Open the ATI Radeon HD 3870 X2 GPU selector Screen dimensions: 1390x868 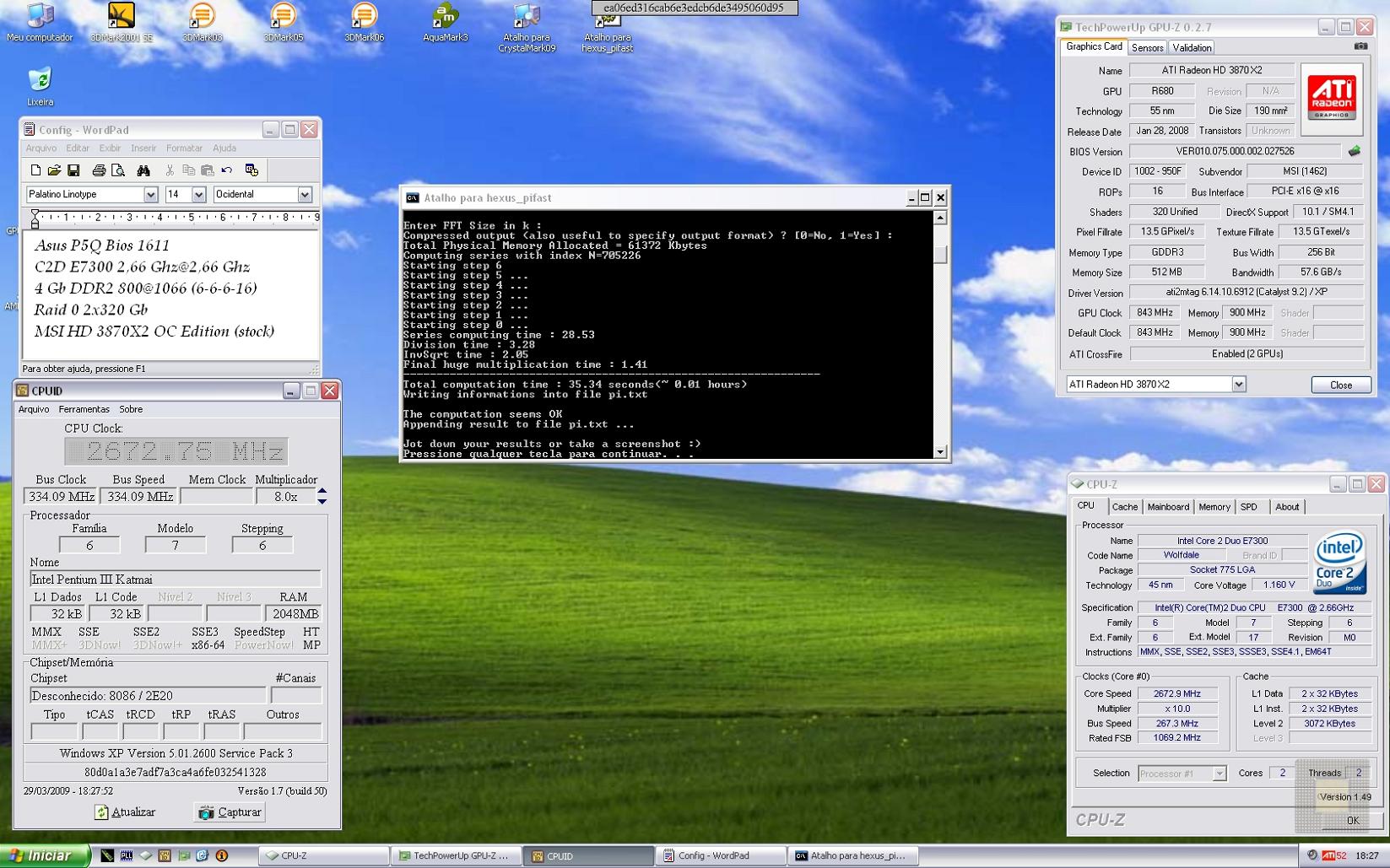tap(1238, 385)
